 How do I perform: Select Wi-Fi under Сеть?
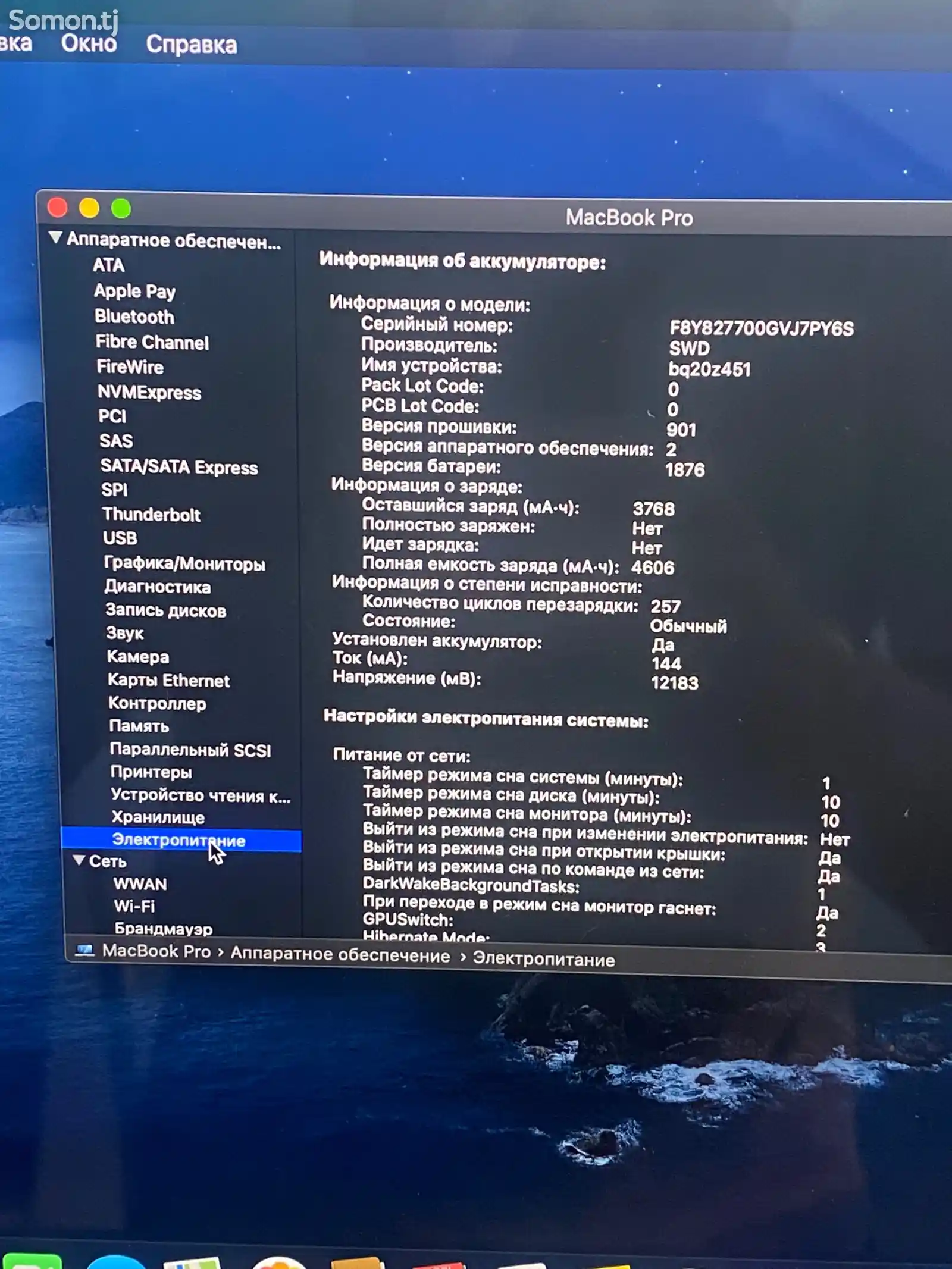(134, 906)
